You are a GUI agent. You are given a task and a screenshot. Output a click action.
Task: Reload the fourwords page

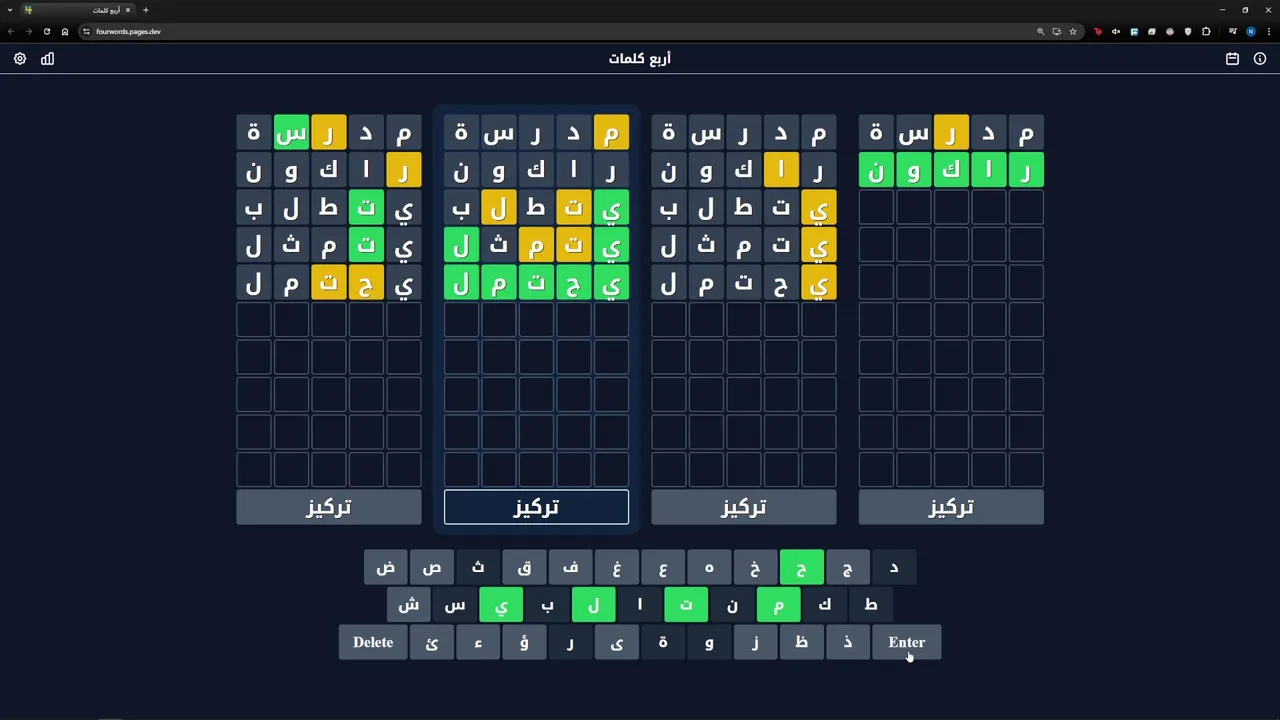[46, 31]
